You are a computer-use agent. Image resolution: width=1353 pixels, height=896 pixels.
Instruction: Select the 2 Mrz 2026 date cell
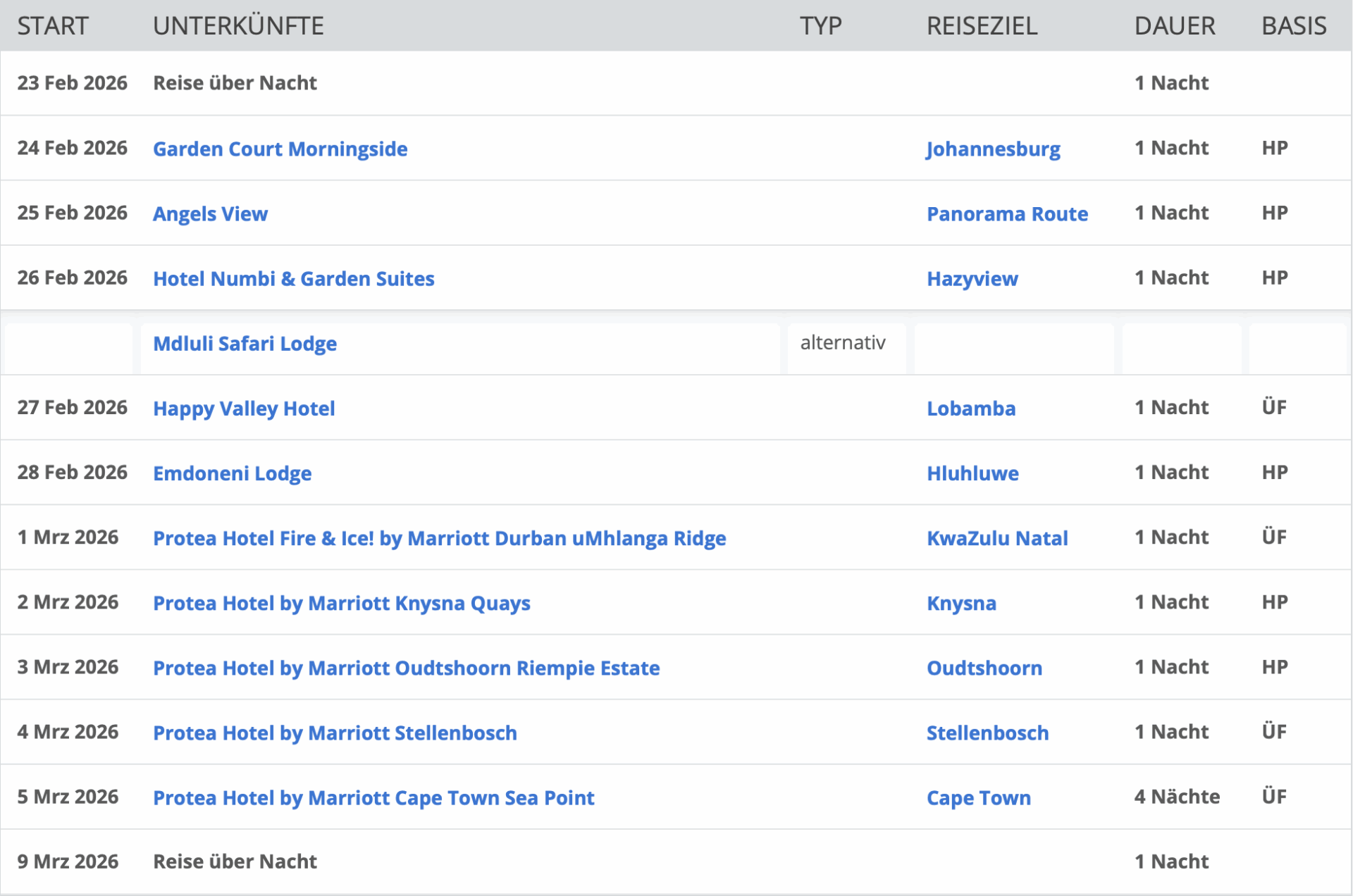(68, 602)
